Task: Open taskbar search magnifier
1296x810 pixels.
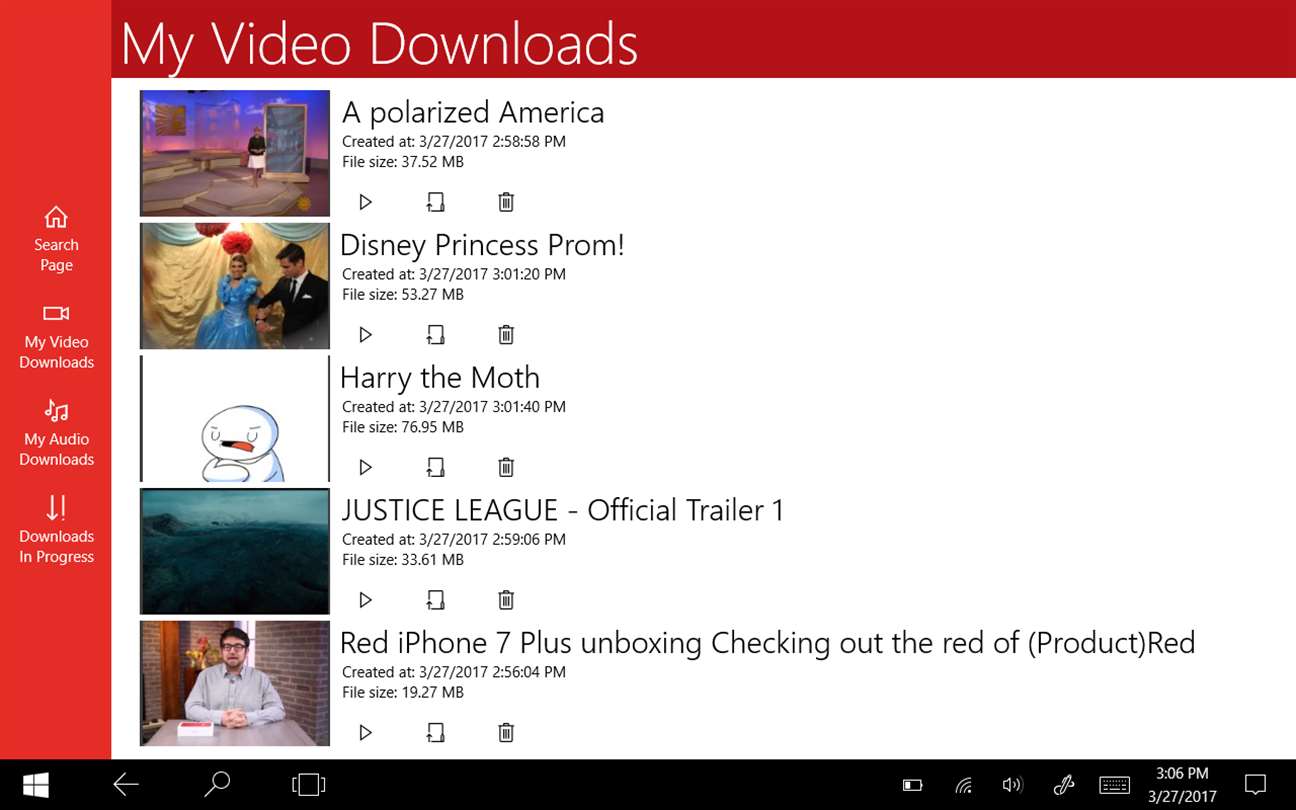Action: click(x=217, y=785)
